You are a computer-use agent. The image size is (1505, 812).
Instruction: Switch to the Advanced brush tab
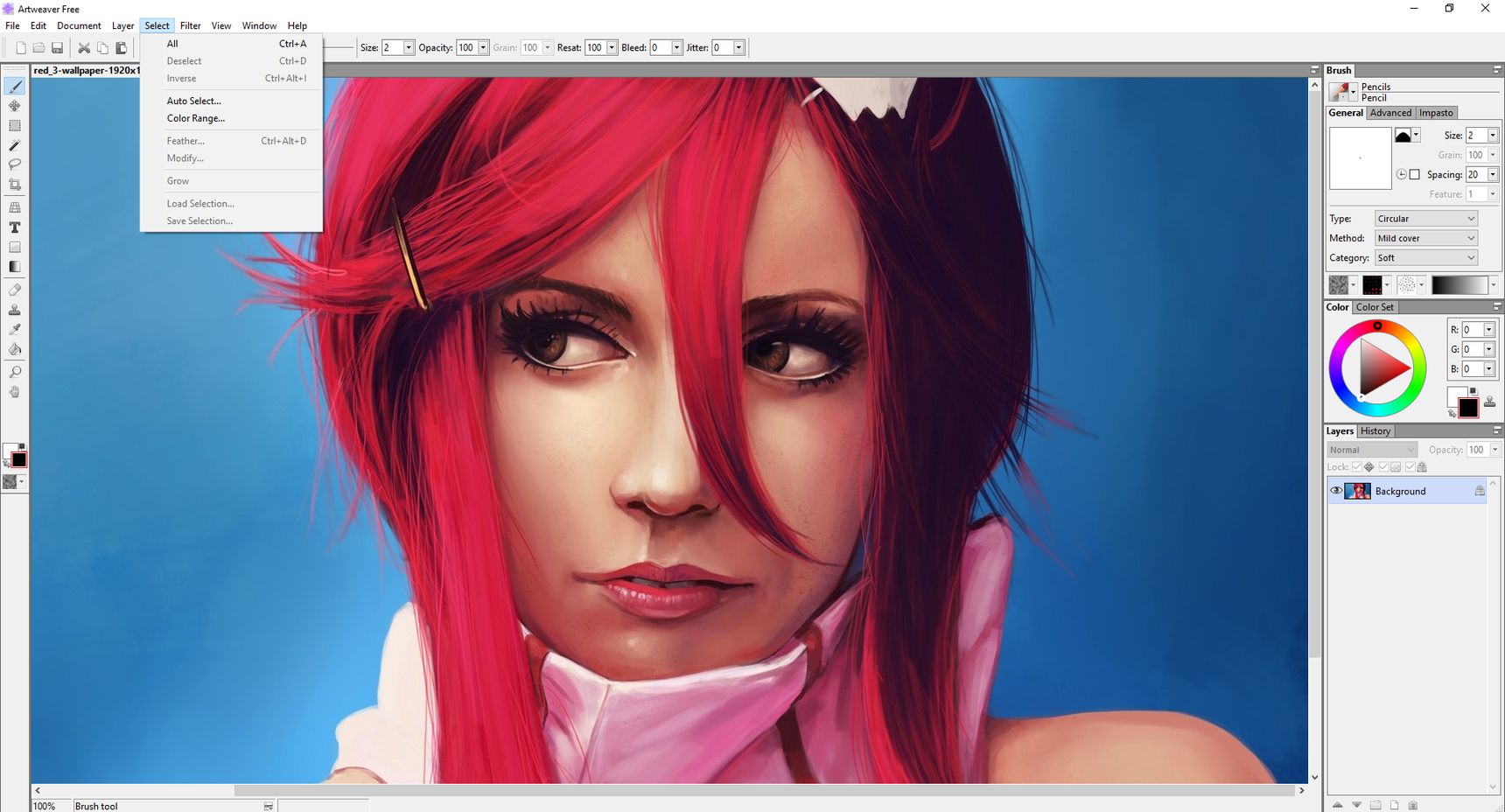click(x=1390, y=113)
